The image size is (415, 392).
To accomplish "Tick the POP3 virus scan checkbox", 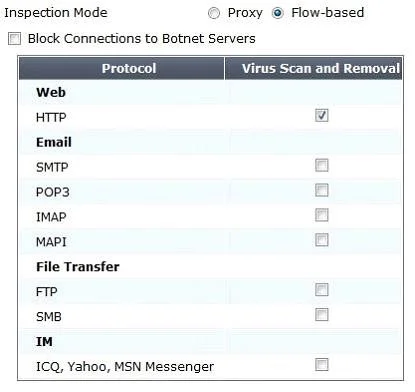I will [322, 190].
